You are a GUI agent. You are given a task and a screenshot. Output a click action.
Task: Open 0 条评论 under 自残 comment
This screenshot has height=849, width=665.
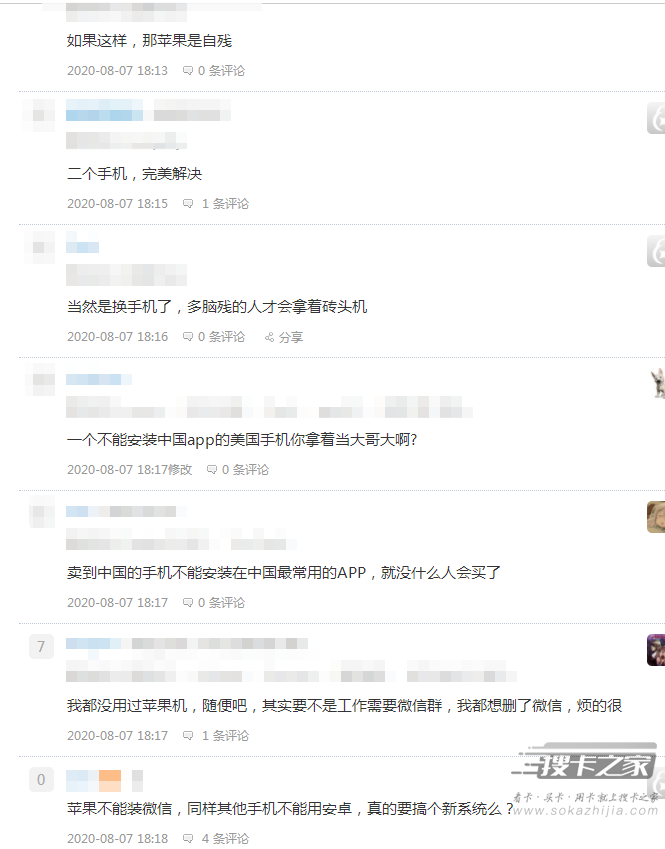[x=221, y=71]
